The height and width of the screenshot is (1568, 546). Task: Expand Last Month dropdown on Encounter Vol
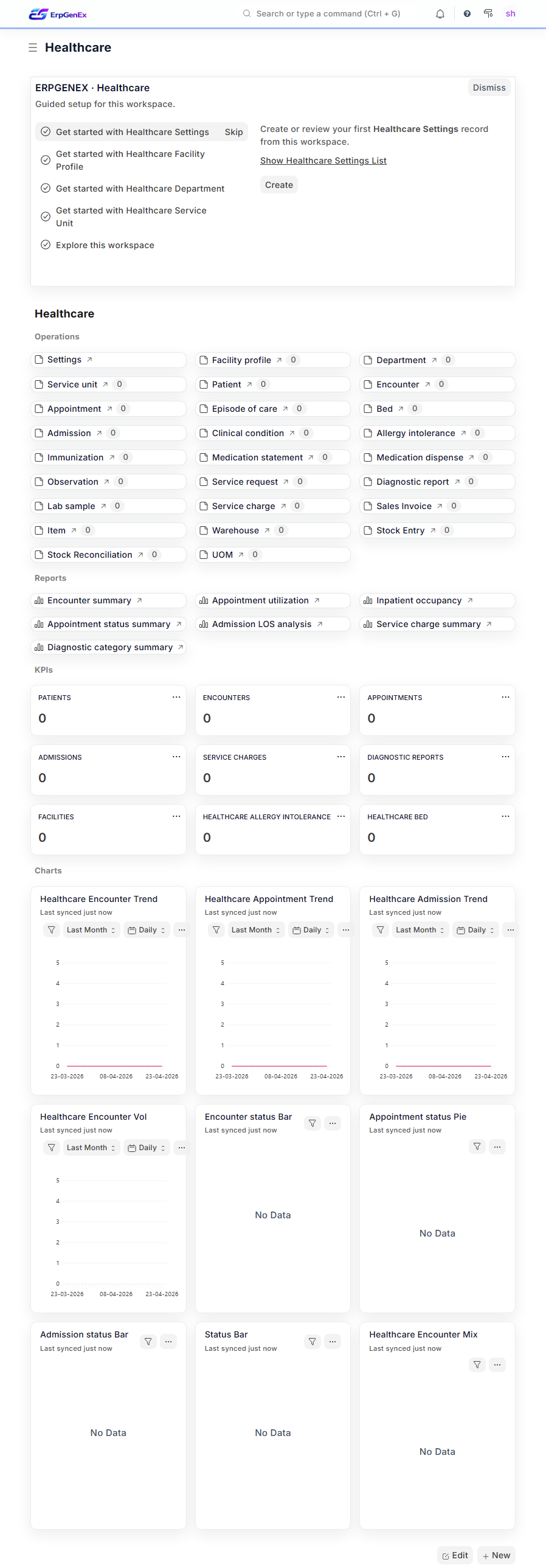tap(91, 1147)
